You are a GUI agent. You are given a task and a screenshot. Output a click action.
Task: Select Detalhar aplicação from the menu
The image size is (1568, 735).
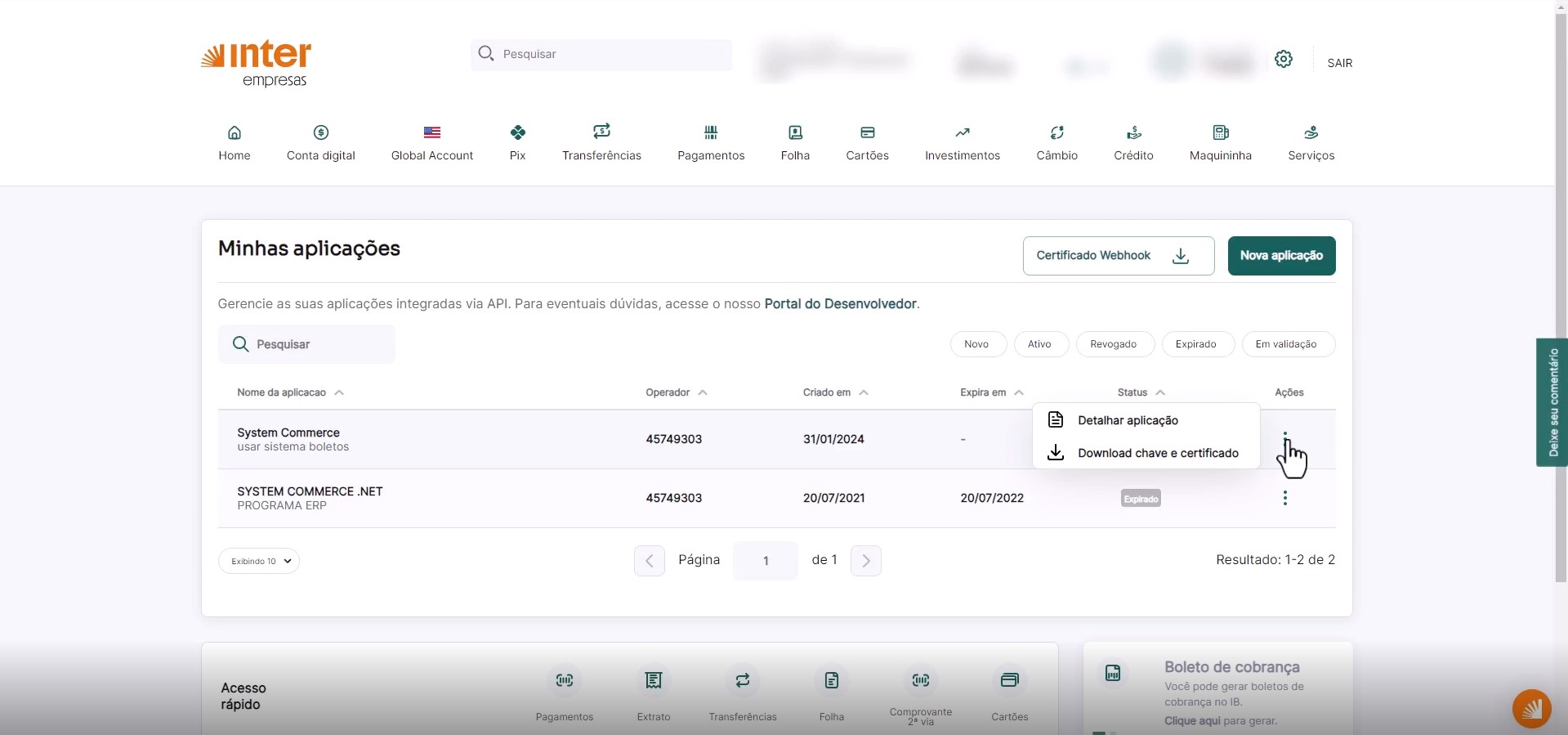pos(1128,420)
